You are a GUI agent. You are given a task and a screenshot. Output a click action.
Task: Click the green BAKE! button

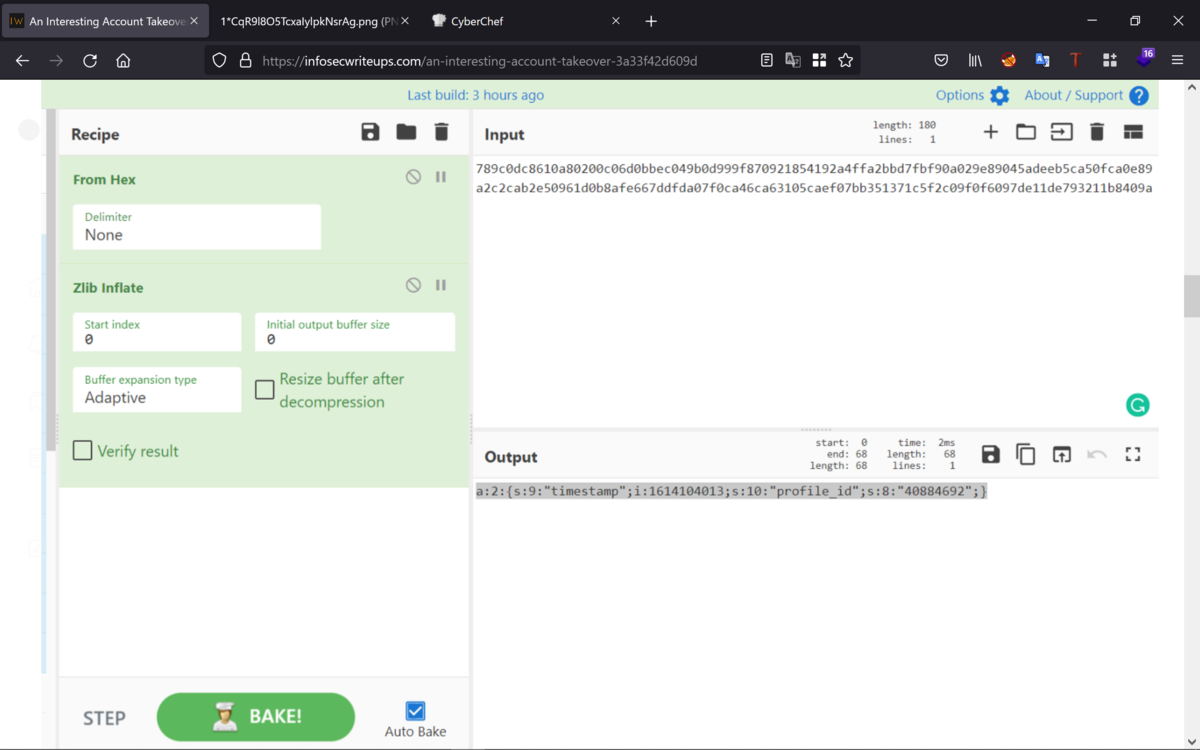(256, 717)
